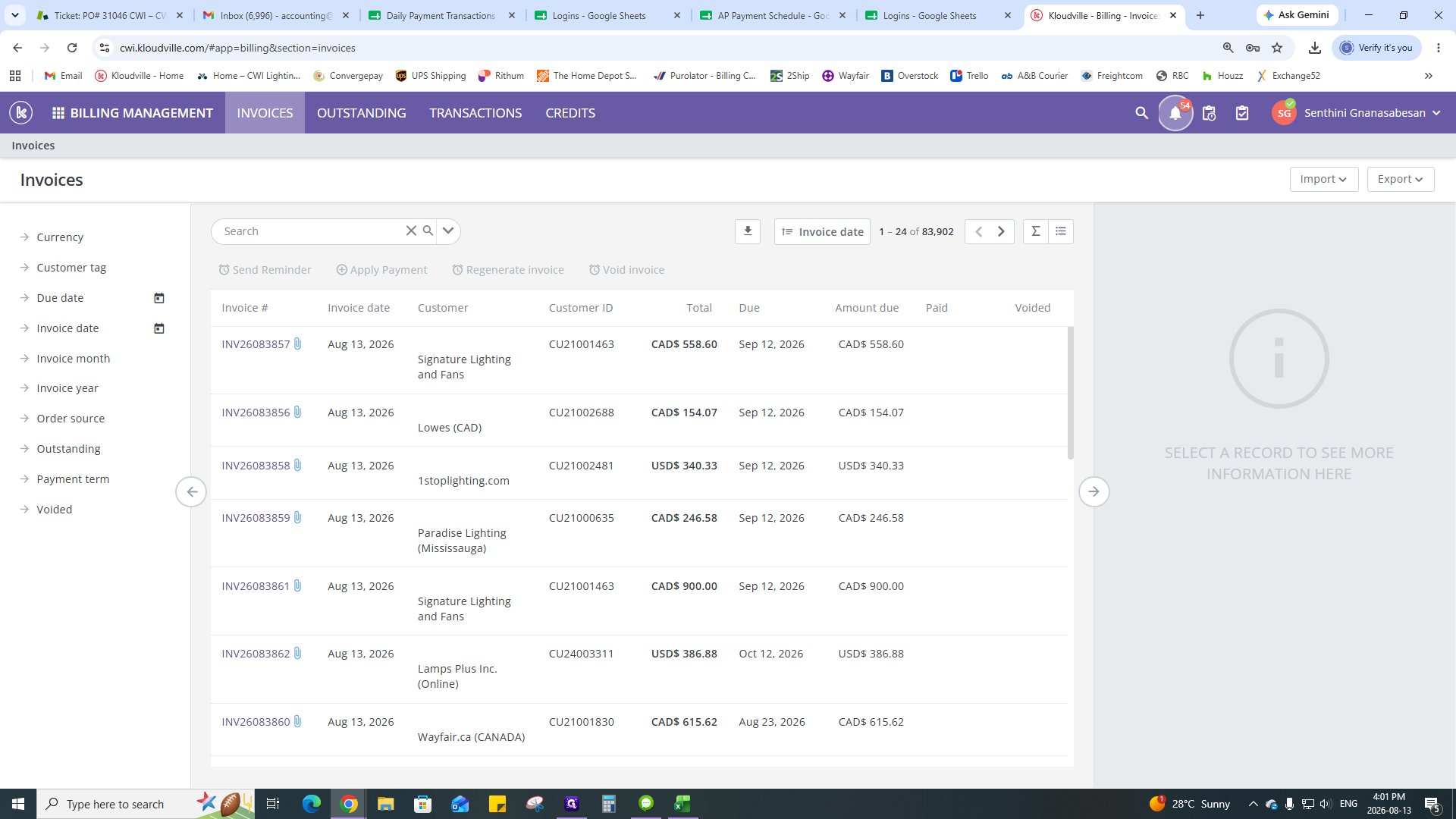The image size is (1456, 819).
Task: Expand the Invoice year filter
Action: coord(67,388)
